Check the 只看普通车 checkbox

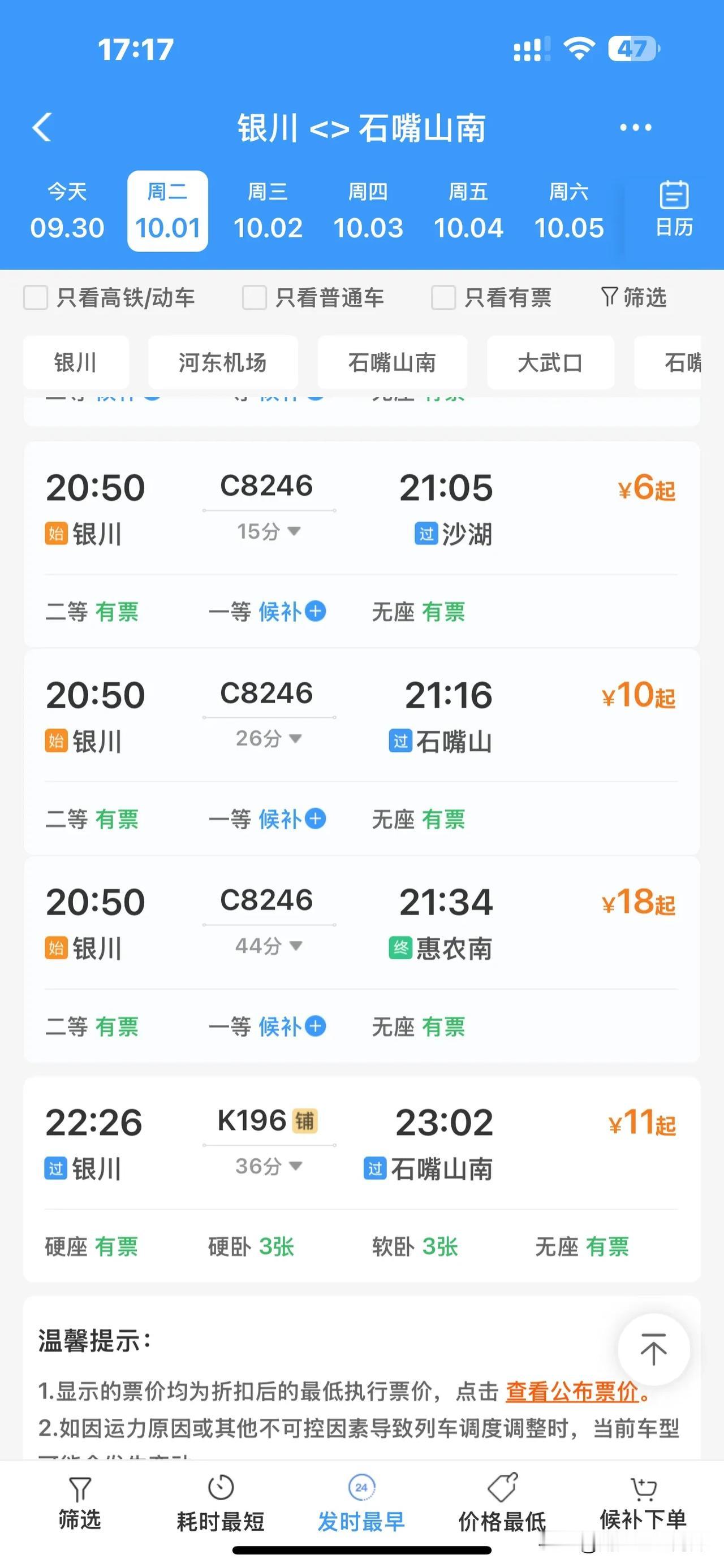point(255,298)
